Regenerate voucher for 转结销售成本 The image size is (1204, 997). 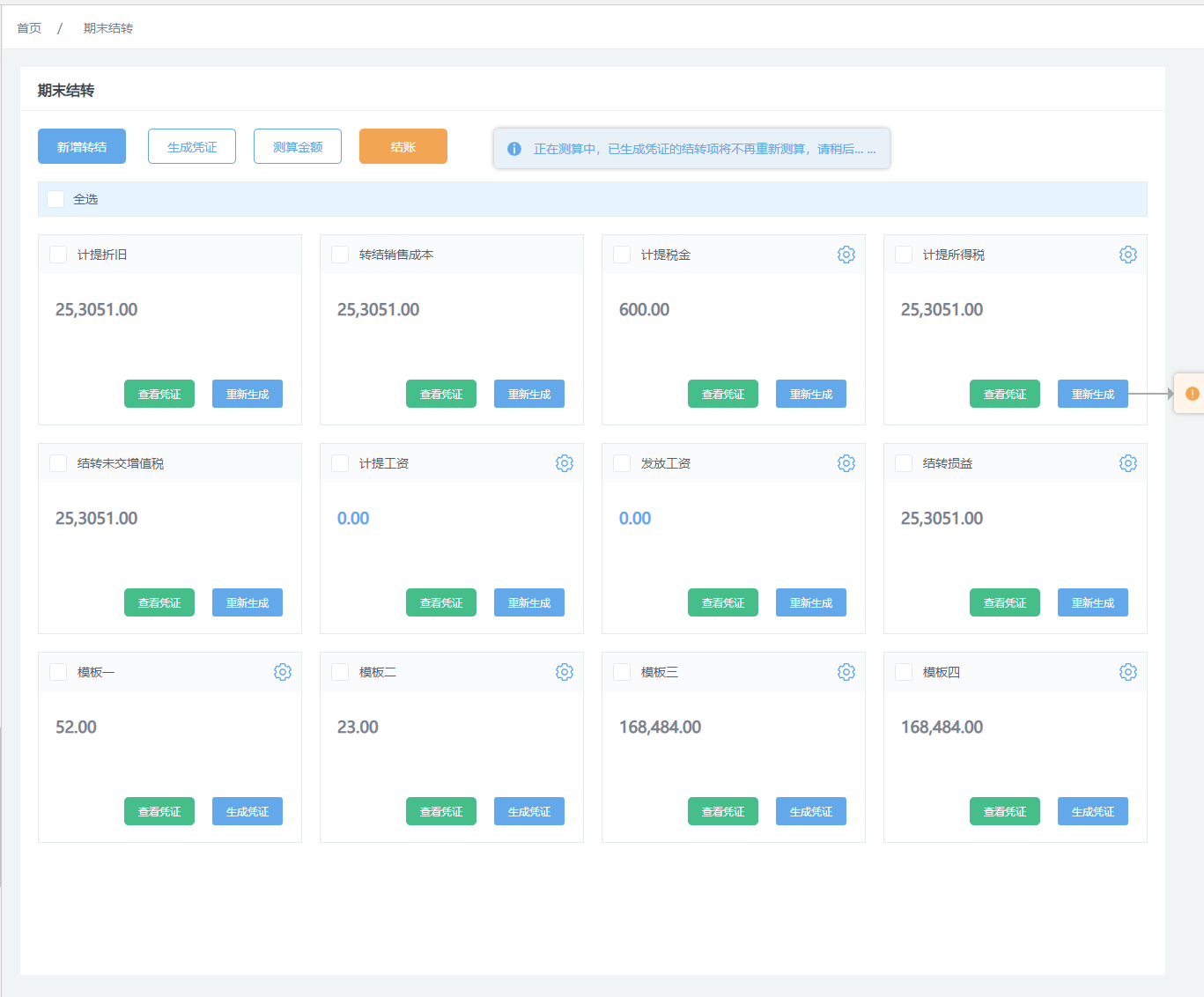(529, 394)
